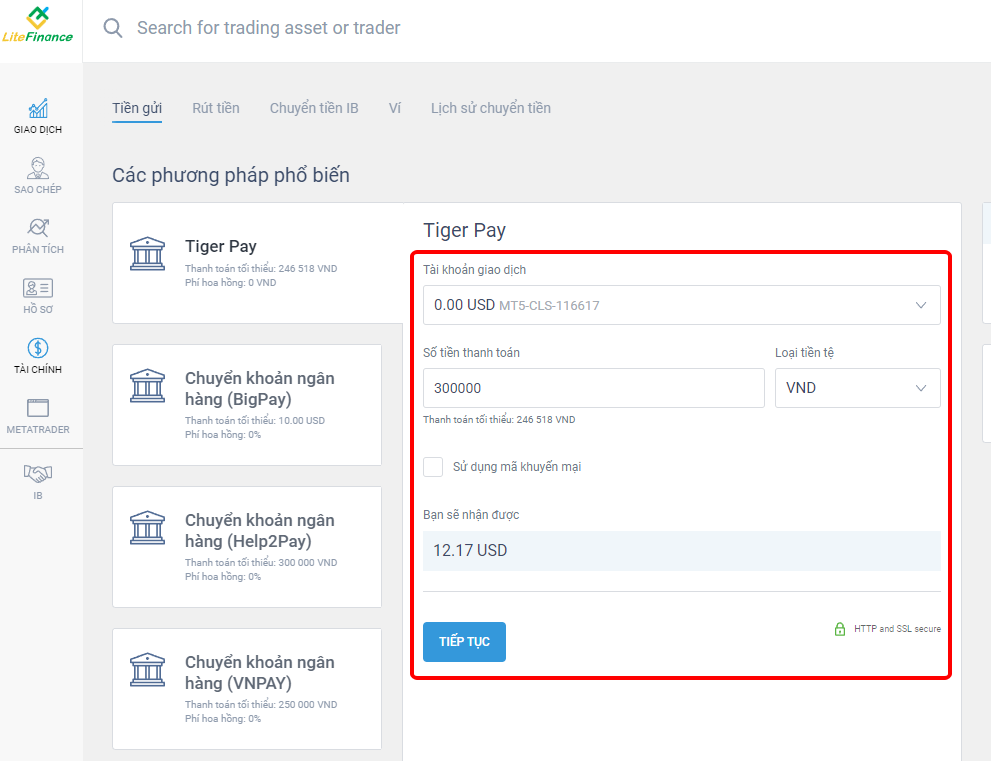This screenshot has height=761, width=991.
Task: Click Số tiền thanh toán label
Action: 471,353
